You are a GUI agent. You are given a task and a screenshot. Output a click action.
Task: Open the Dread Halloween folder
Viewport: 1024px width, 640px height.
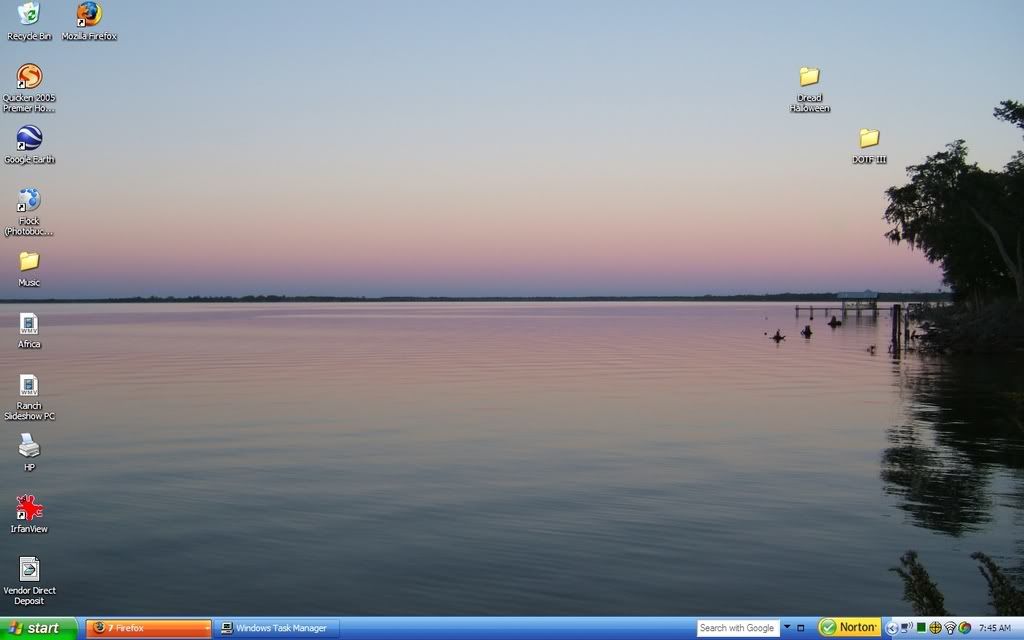tap(809, 75)
